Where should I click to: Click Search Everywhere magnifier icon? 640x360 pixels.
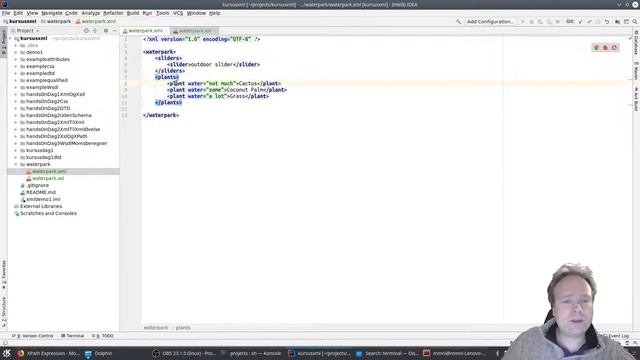tap(635, 21)
